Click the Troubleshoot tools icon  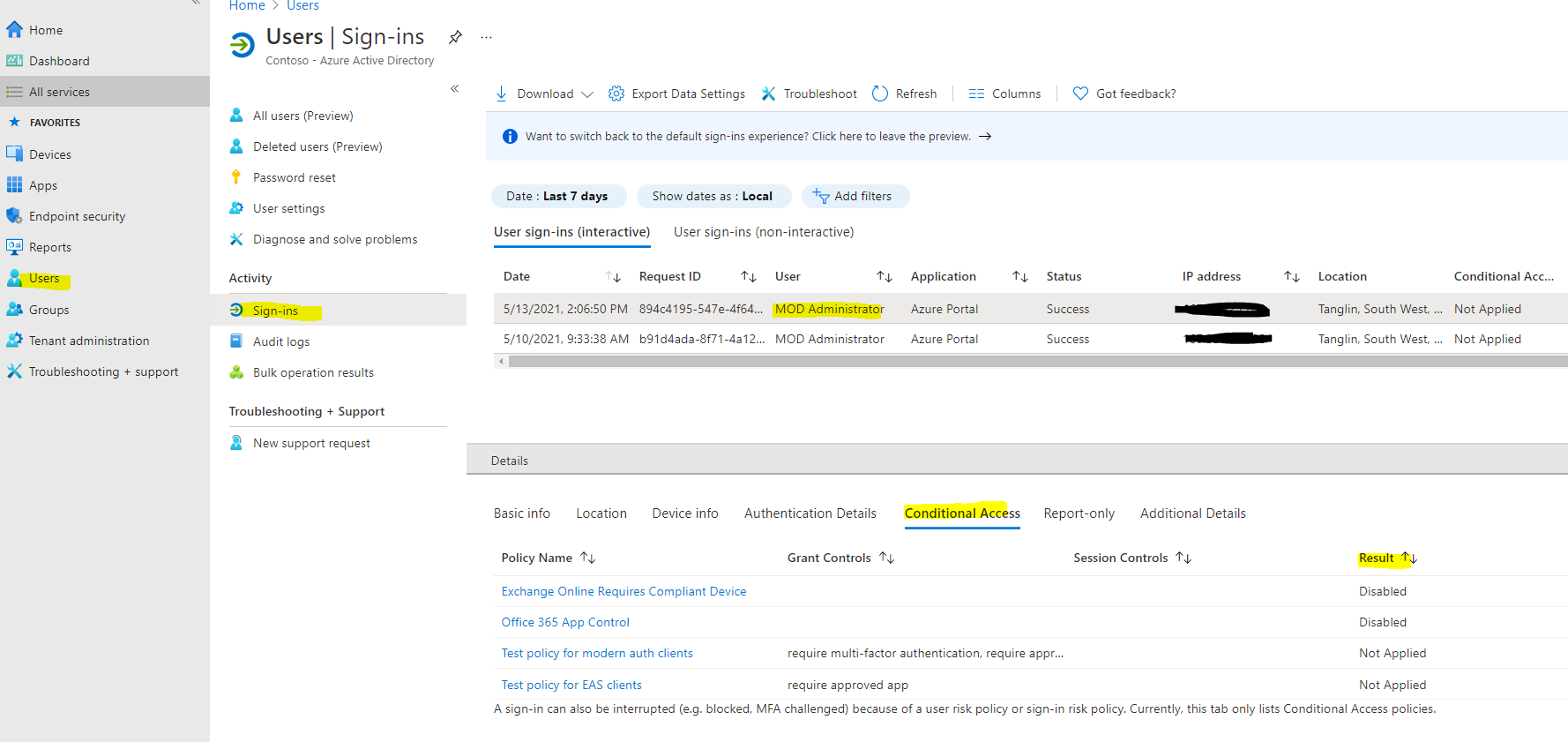click(769, 94)
